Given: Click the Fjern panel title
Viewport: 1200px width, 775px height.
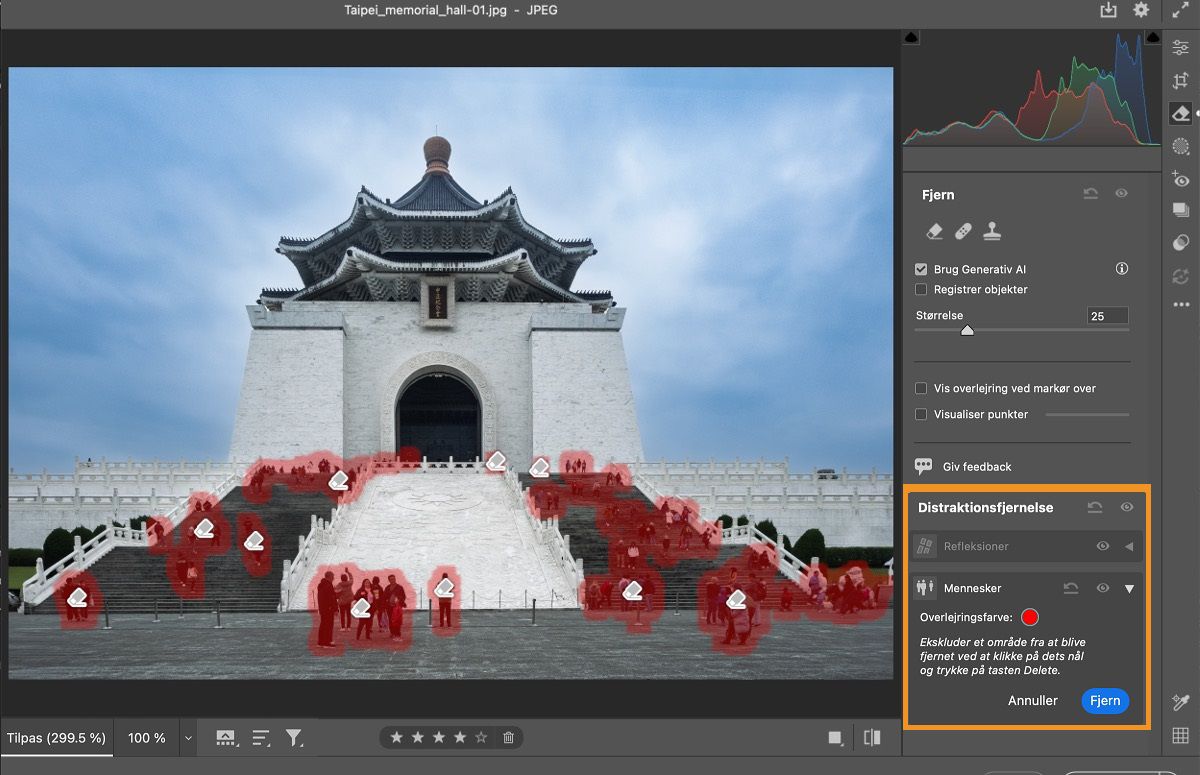Looking at the screenshot, I should tap(938, 195).
